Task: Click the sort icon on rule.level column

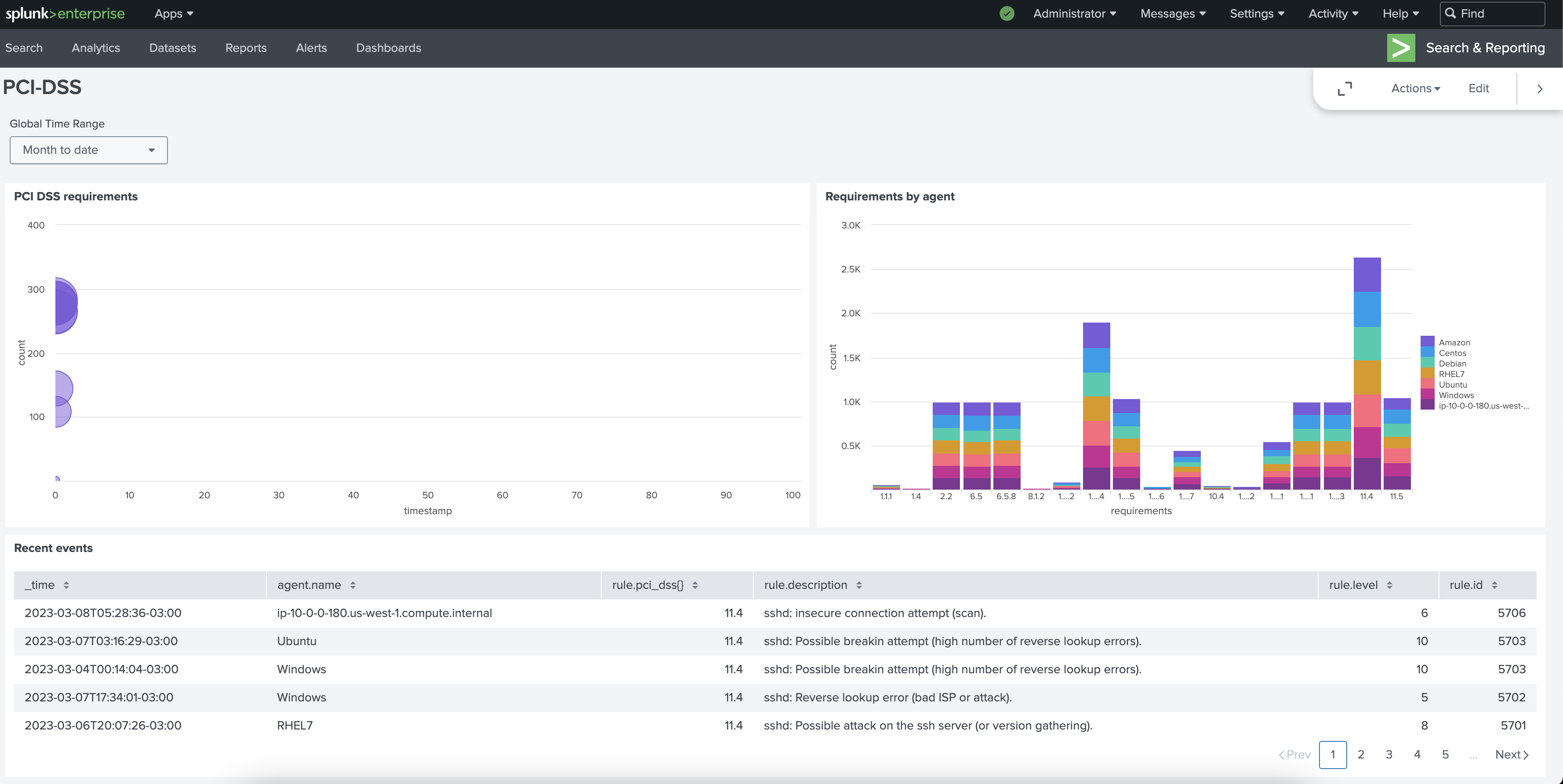Action: point(1391,585)
